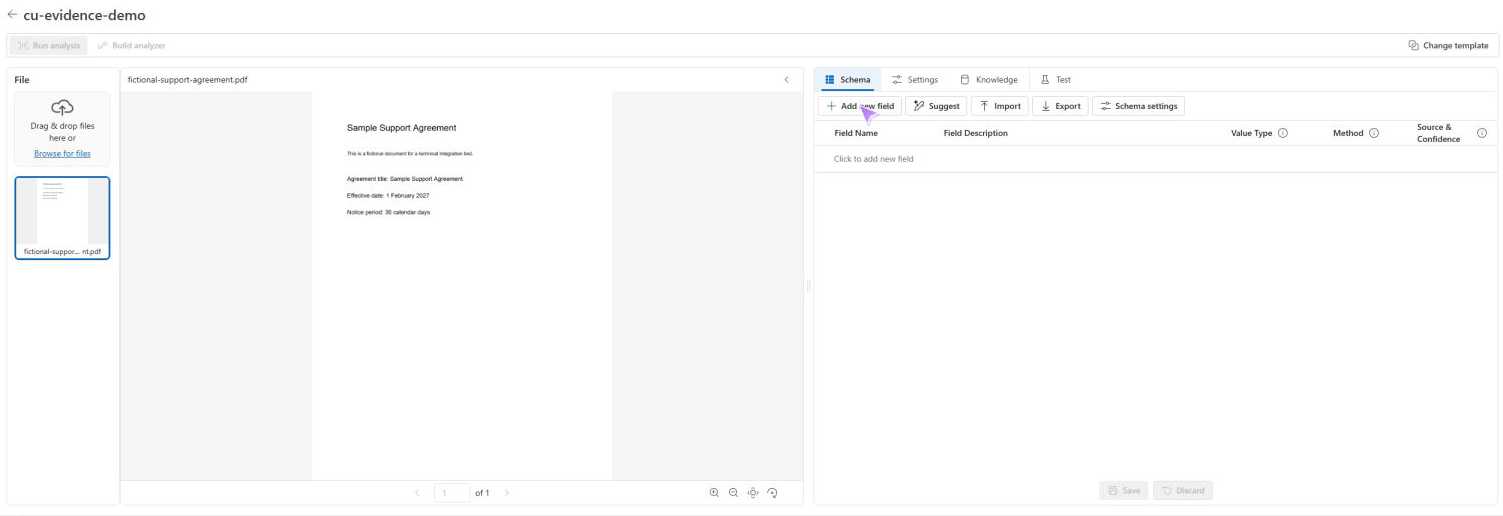Switch to the Settings tab
Screen dimensions: 1503x516
pyautogui.click(x=915, y=79)
